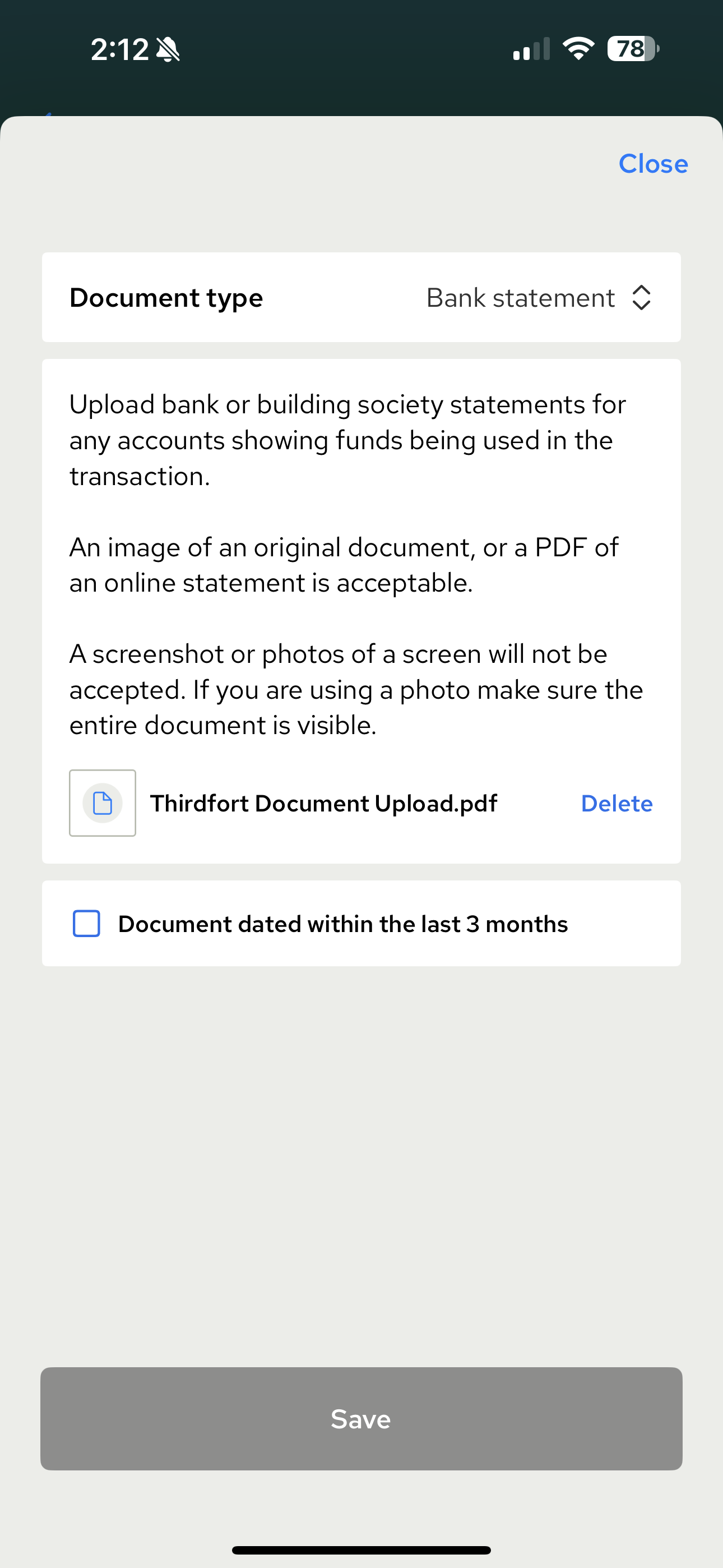Tap the Document type row label
This screenshot has height=1568, width=723.
pyautogui.click(x=166, y=298)
